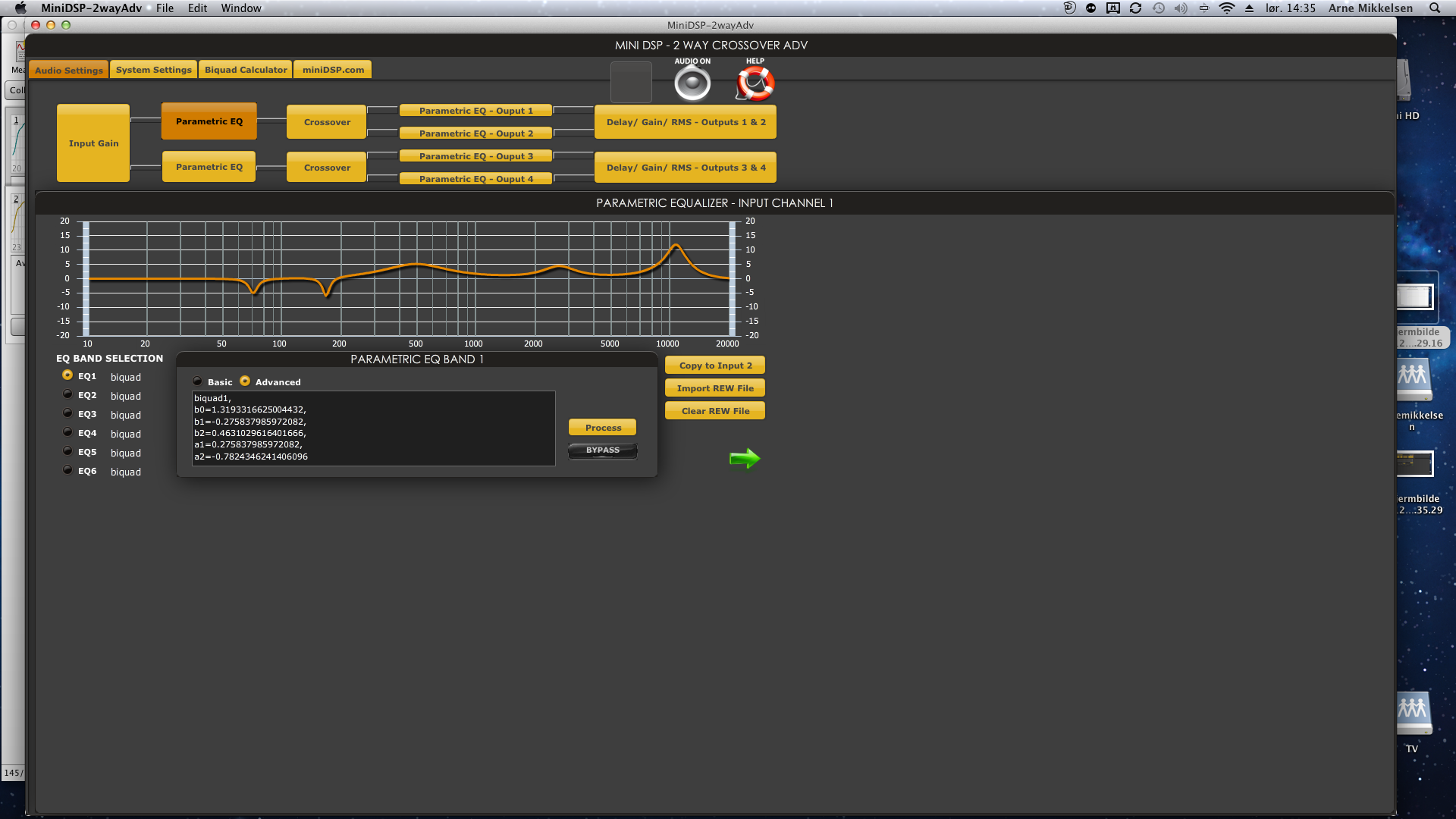
Task: Click the clock lør. 14:35 in menu bar
Action: click(x=1290, y=8)
